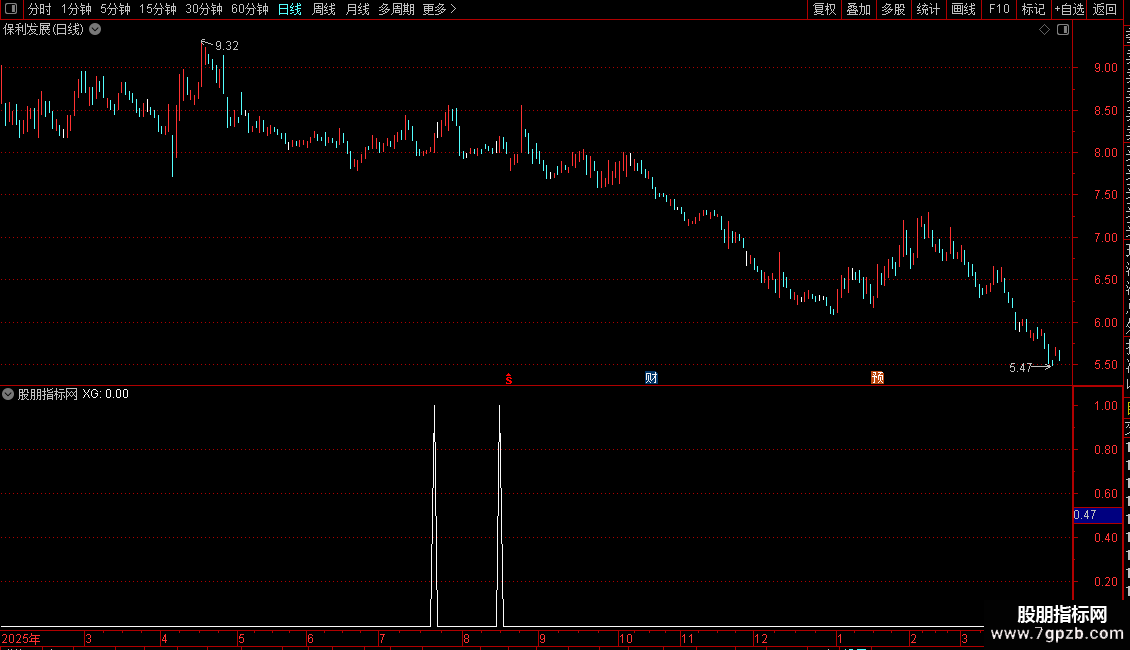1130x650 pixels.
Task: Open the 画线 drawing tools
Action: tap(964, 9)
